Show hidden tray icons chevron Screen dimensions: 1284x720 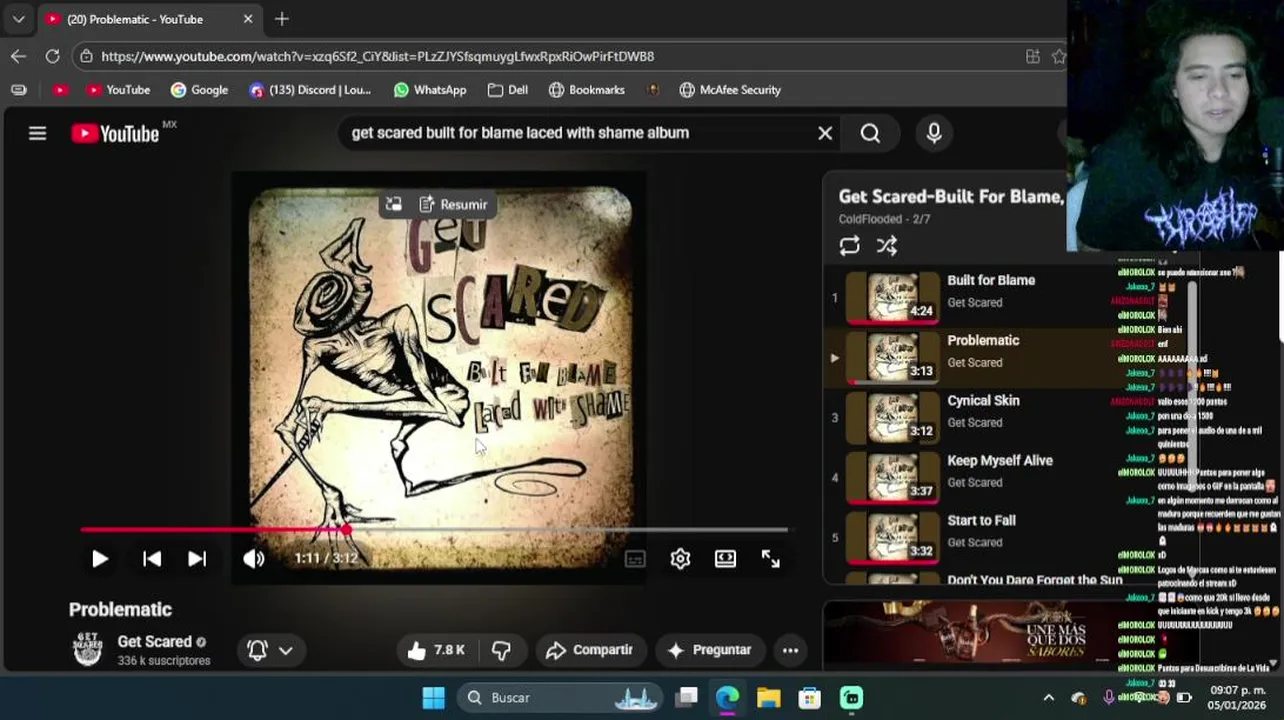pyautogui.click(x=1048, y=698)
